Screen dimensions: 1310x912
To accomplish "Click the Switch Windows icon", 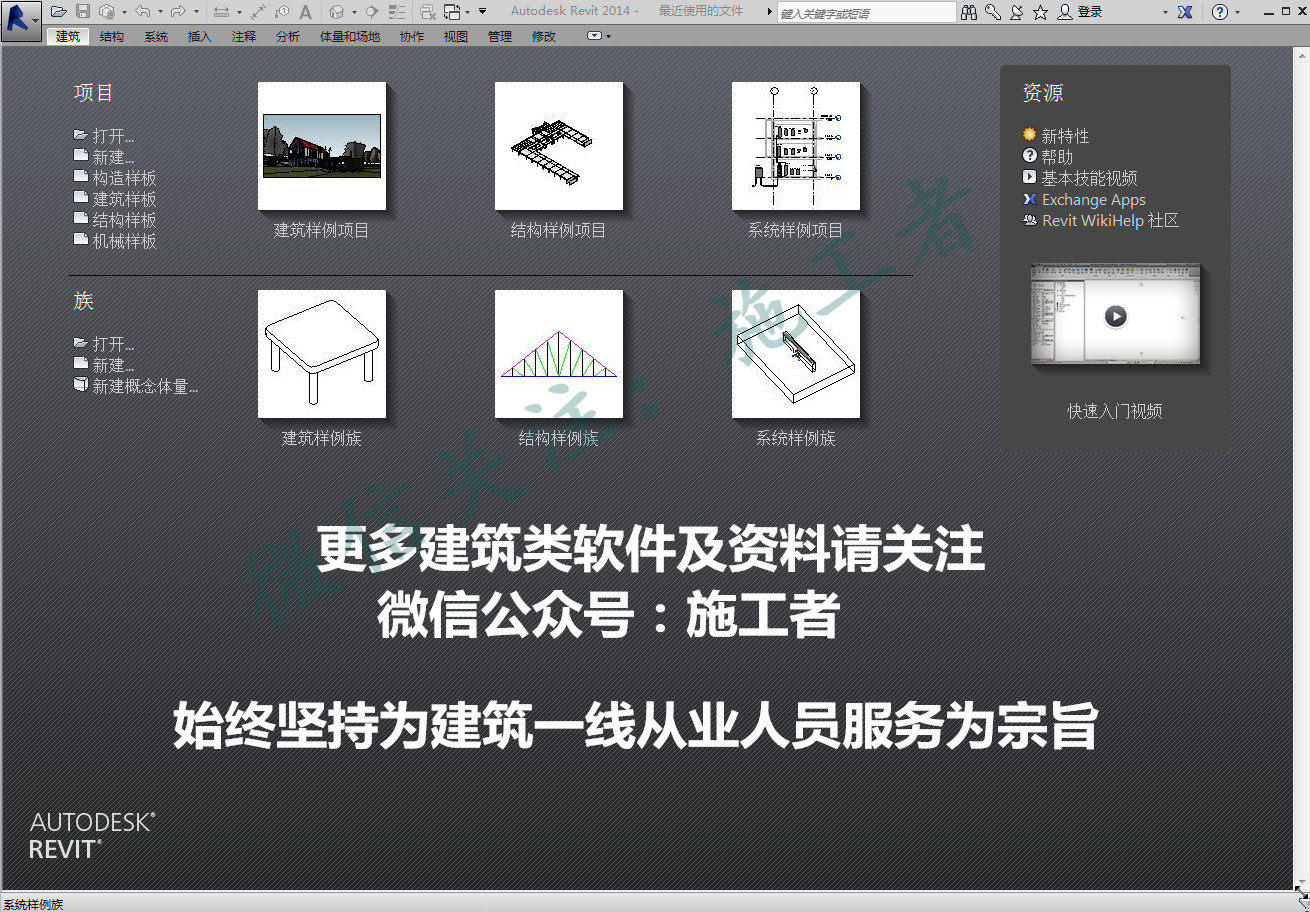I will (452, 12).
